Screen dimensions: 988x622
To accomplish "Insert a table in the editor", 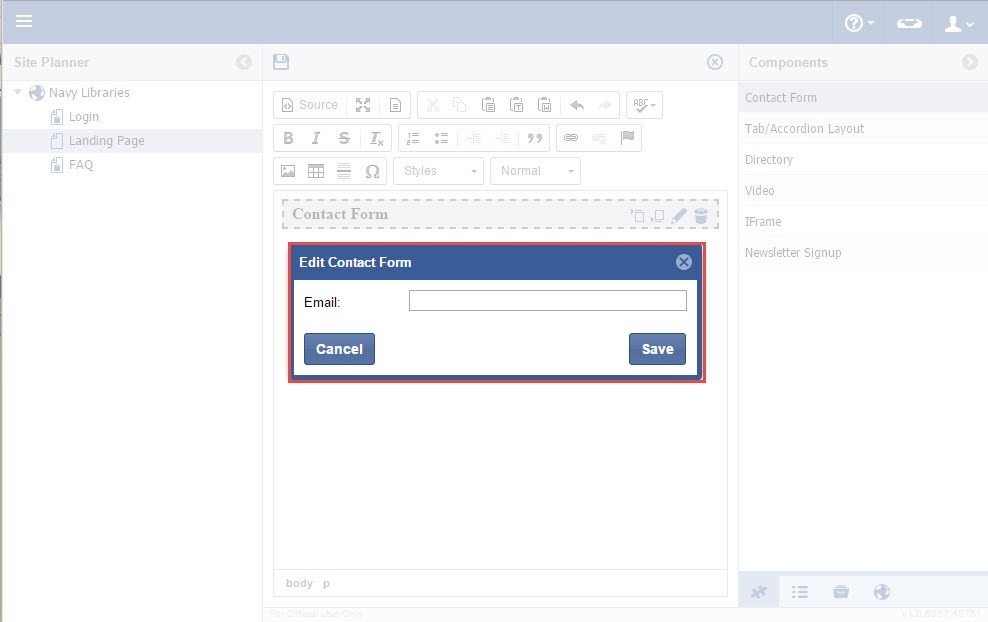I will (316, 171).
